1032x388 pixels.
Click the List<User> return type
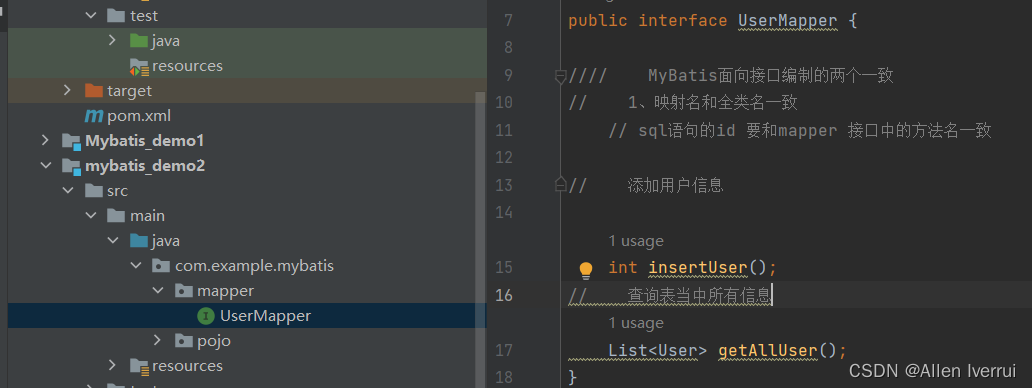pos(658,350)
